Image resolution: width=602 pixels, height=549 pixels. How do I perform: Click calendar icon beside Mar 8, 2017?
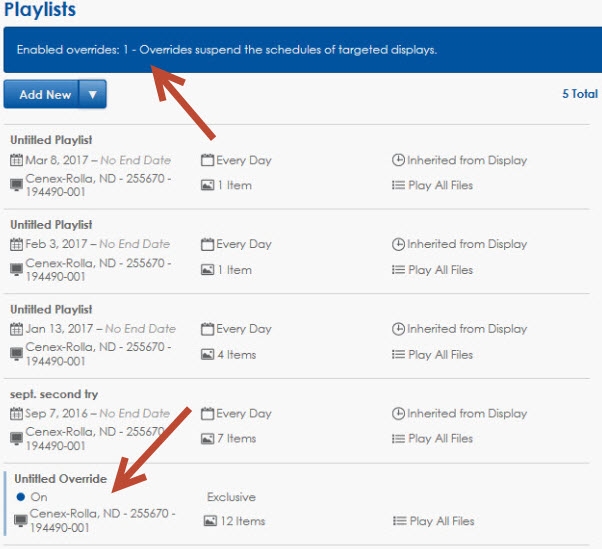point(16,160)
